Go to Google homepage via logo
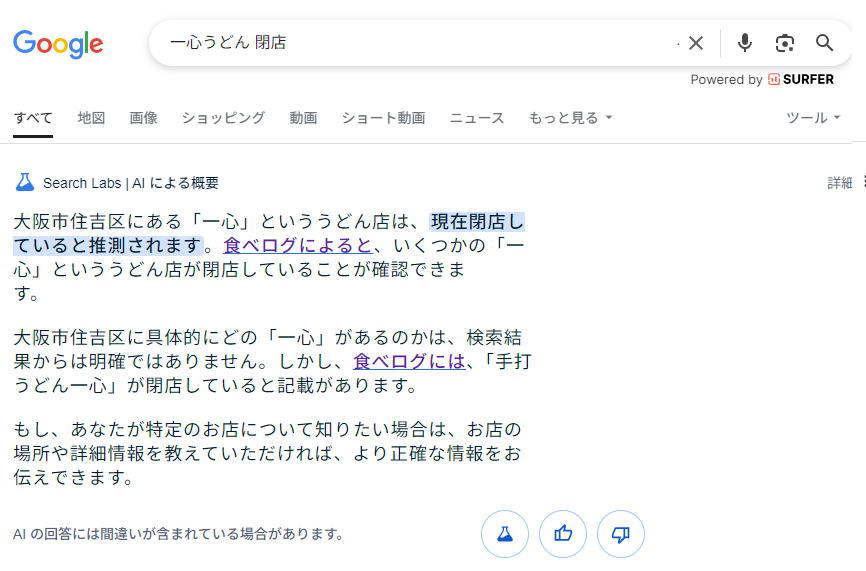866x571 pixels. pyautogui.click(x=58, y=44)
